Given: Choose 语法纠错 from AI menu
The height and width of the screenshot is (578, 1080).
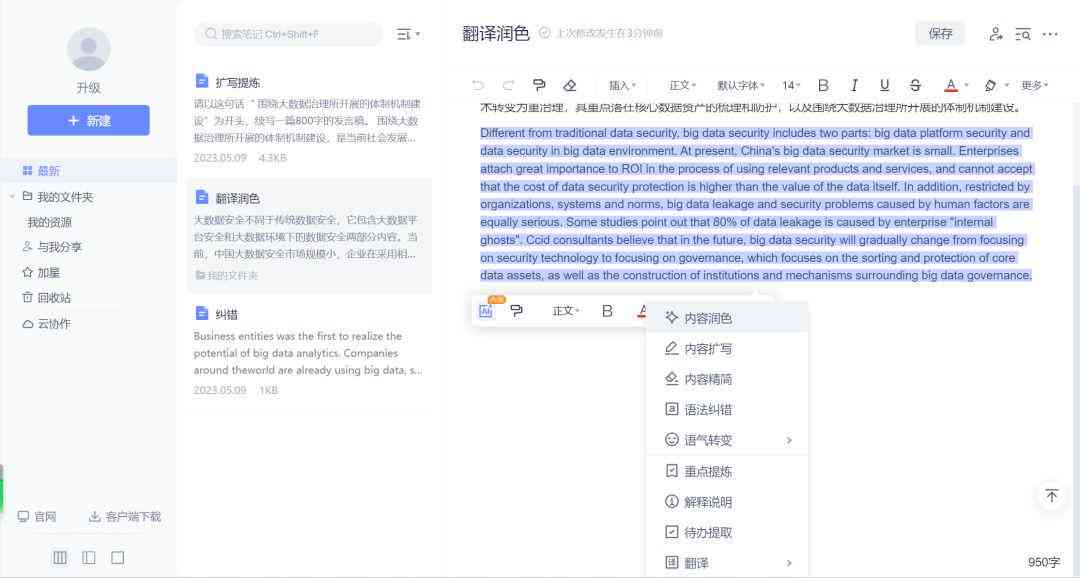Looking at the screenshot, I should (x=727, y=409).
